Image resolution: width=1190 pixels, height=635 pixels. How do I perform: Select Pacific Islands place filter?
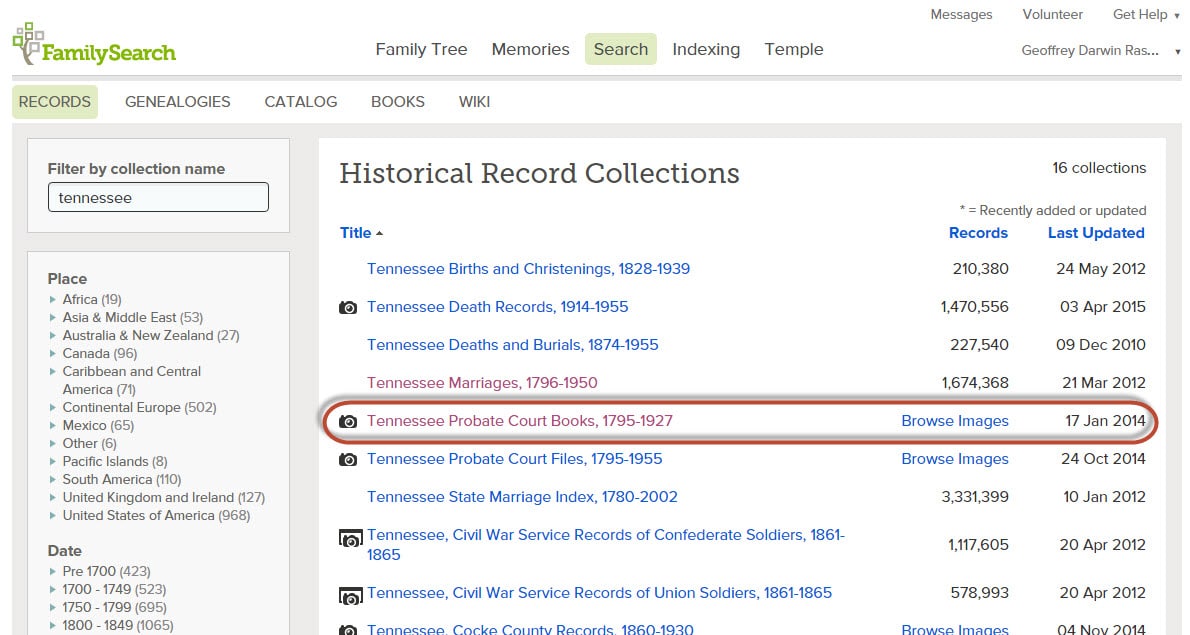coord(115,461)
